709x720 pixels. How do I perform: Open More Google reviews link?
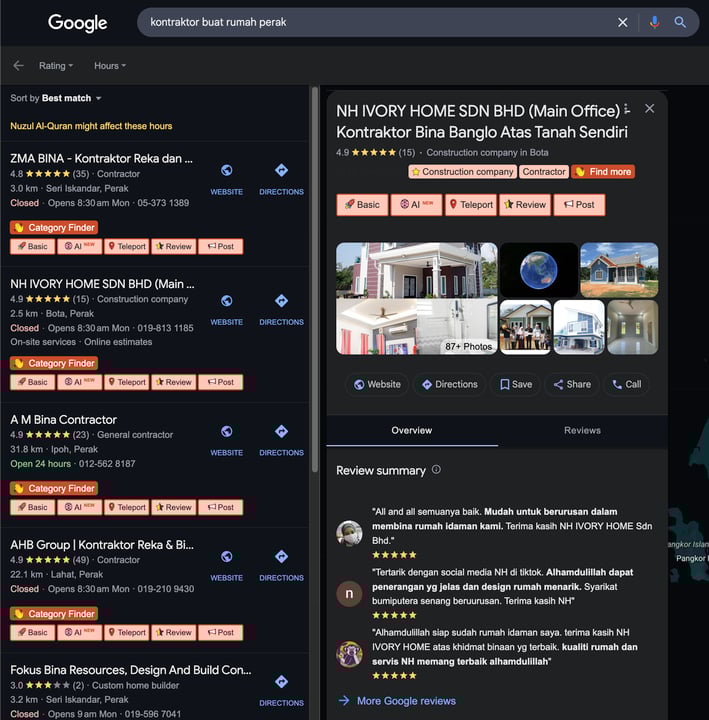(x=397, y=701)
